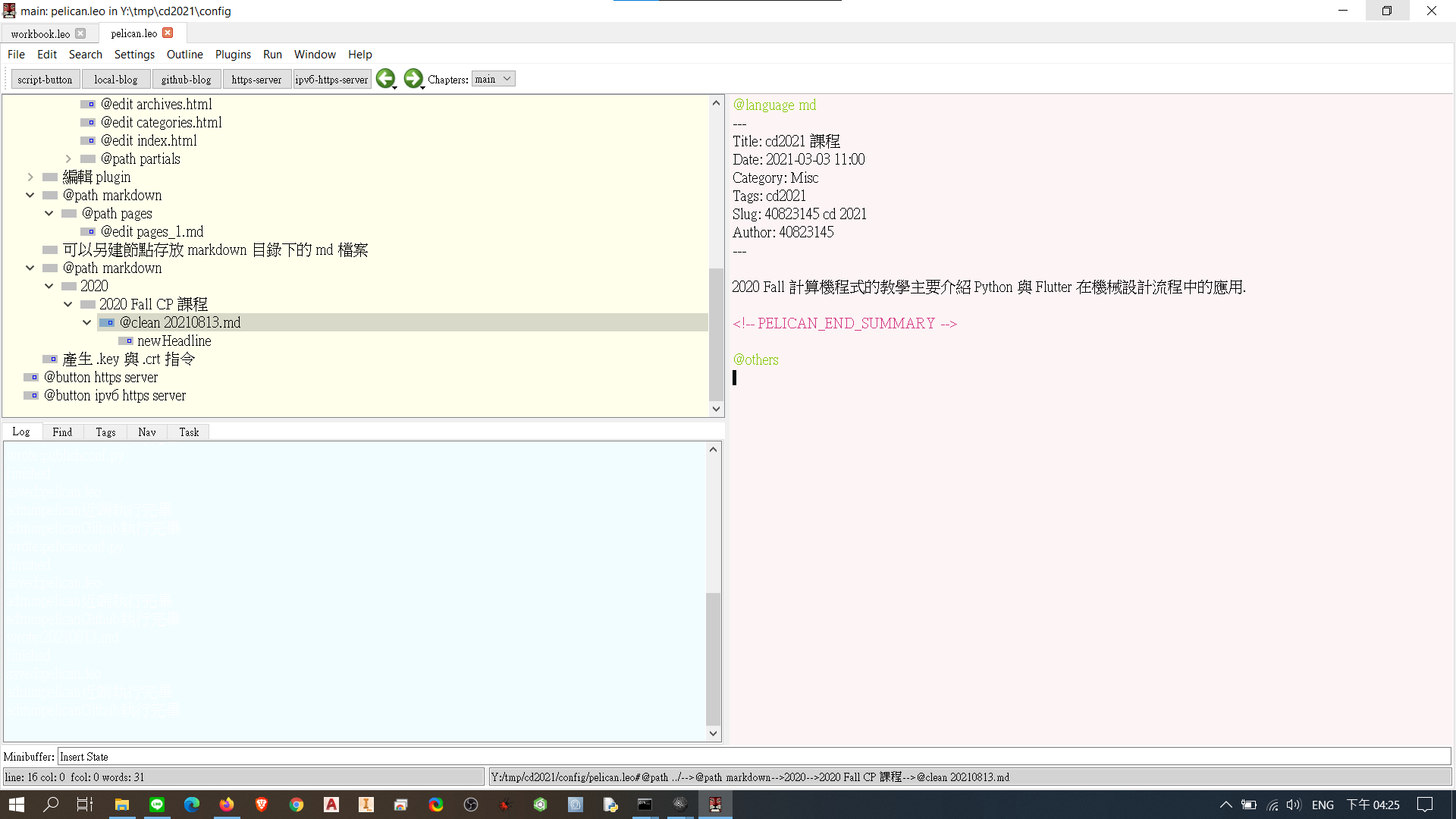
Task: Collapse the 2020 Fall CP 課程 node
Action: point(68,305)
